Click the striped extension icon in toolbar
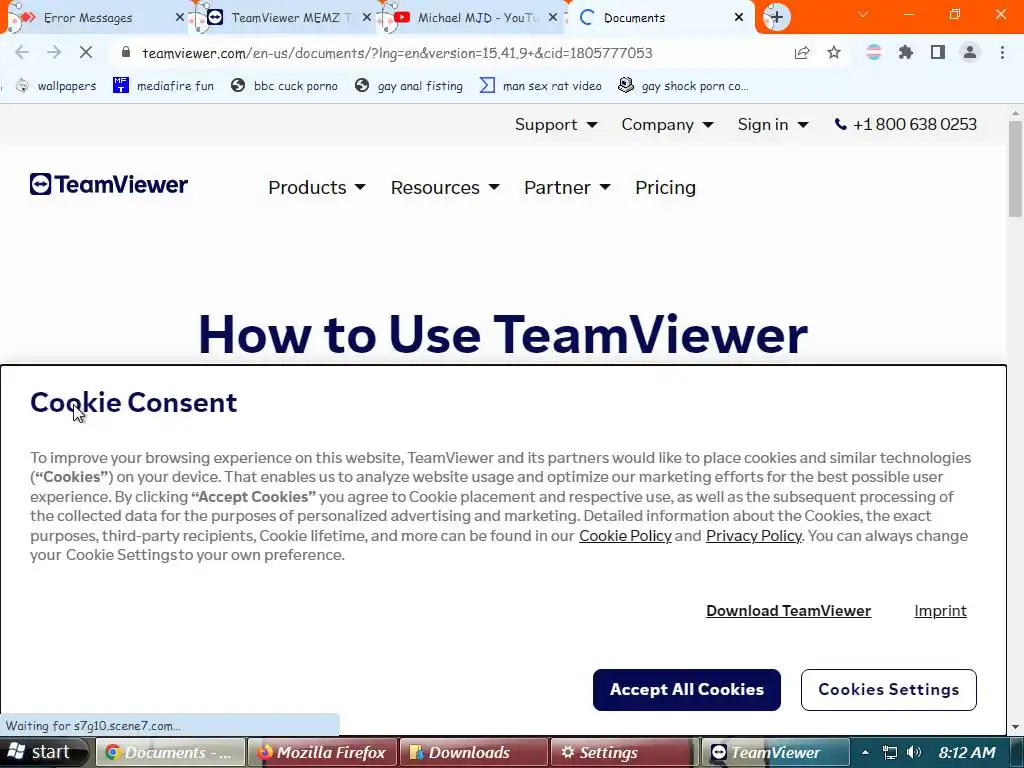This screenshot has height=768, width=1024. point(874,53)
